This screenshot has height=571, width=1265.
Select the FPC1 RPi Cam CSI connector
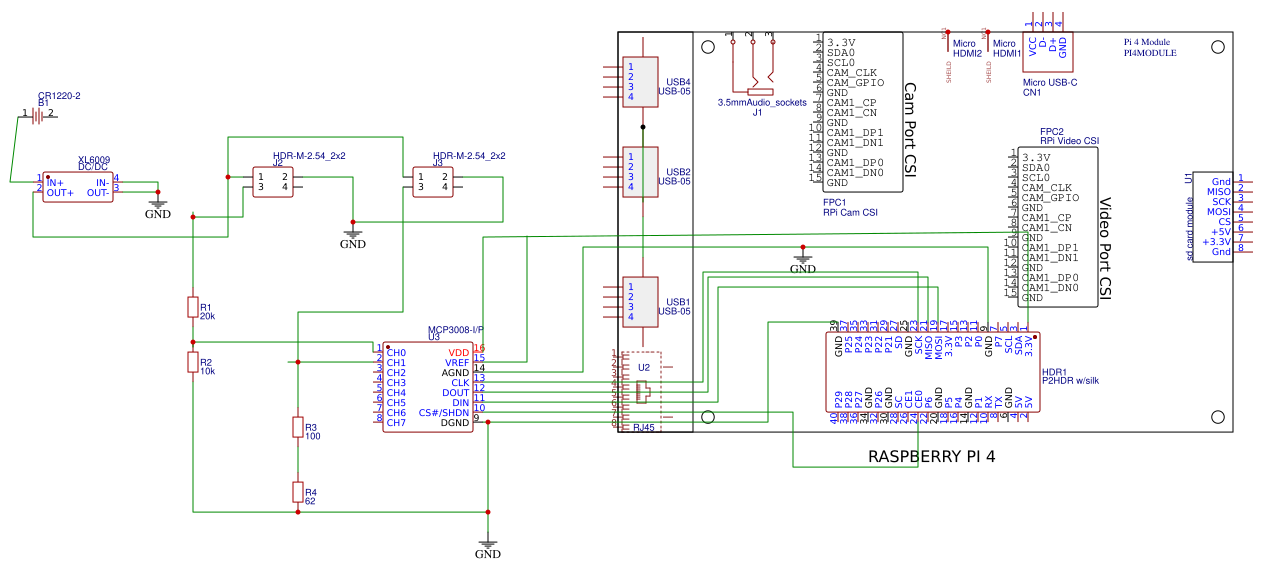[x=862, y=112]
